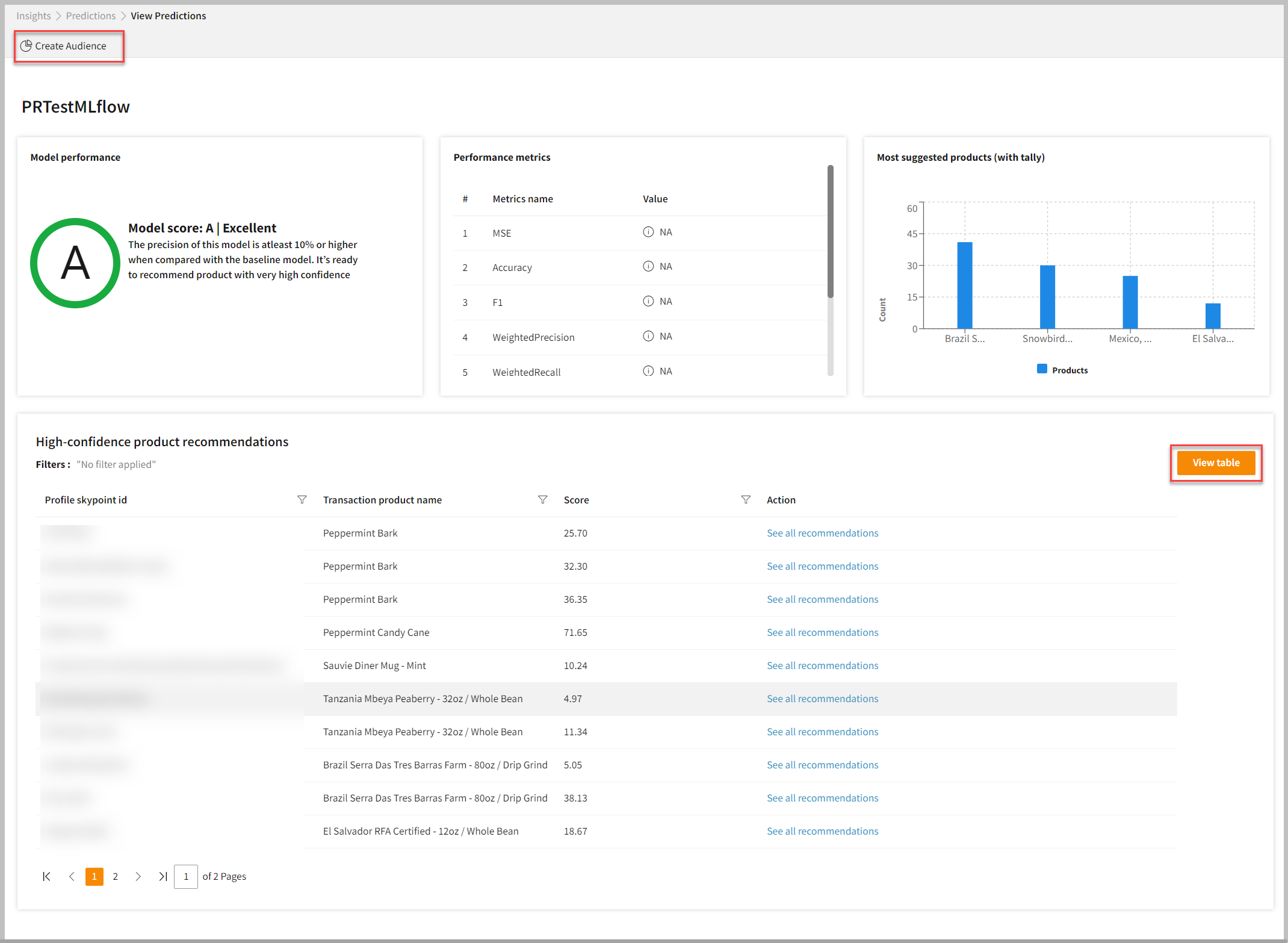Click the Performance metrics vertical scrollbar
The image size is (1288, 943).
(830, 232)
